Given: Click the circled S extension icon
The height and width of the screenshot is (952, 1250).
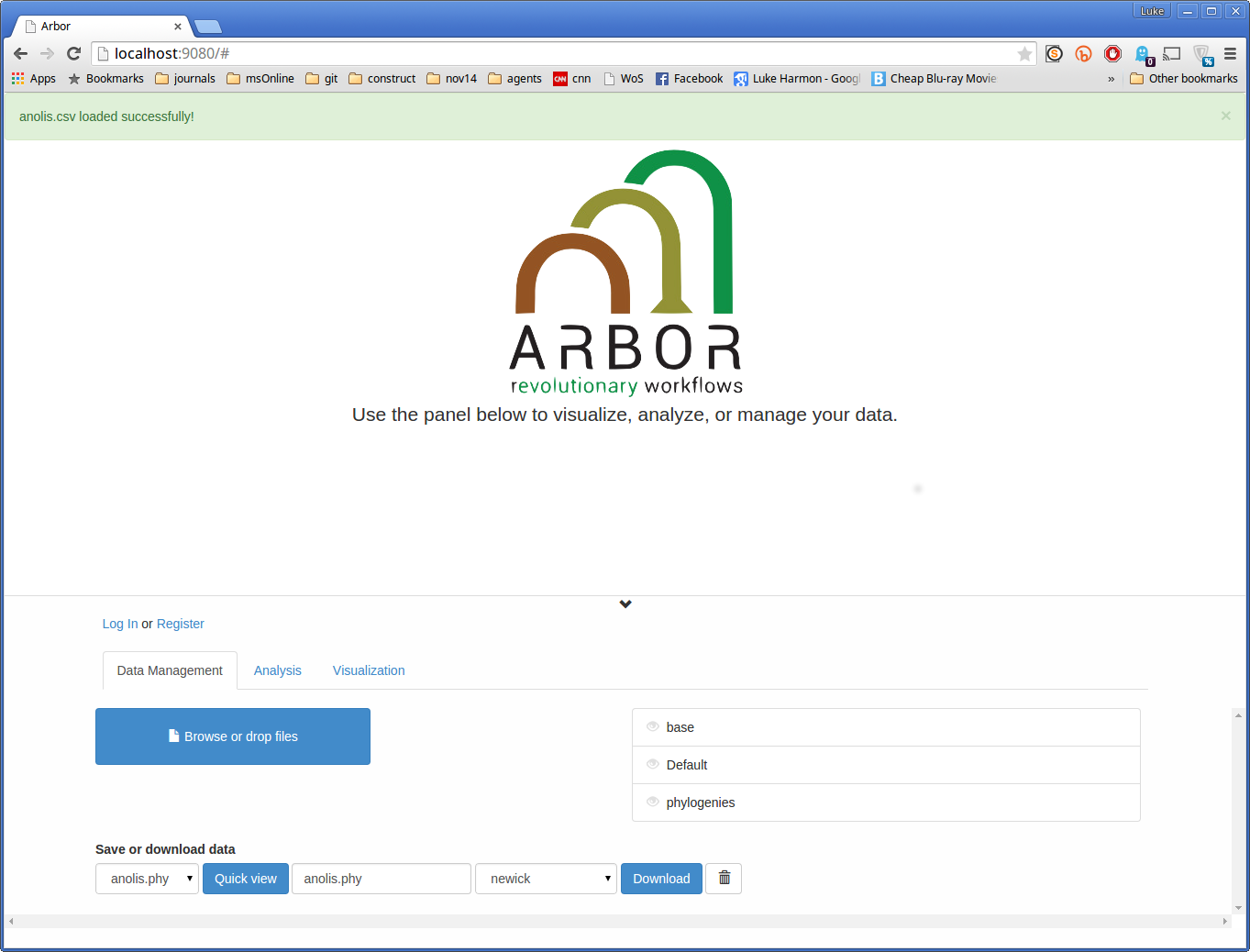Looking at the screenshot, I should [x=1054, y=54].
